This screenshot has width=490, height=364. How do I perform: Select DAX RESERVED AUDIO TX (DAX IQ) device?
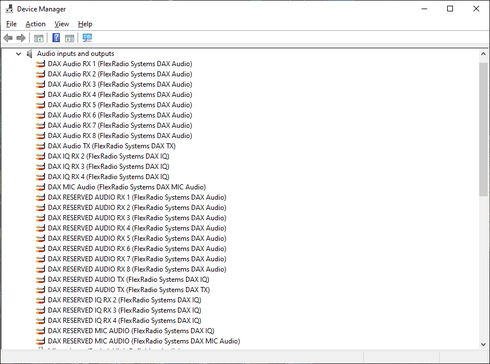coord(128,280)
